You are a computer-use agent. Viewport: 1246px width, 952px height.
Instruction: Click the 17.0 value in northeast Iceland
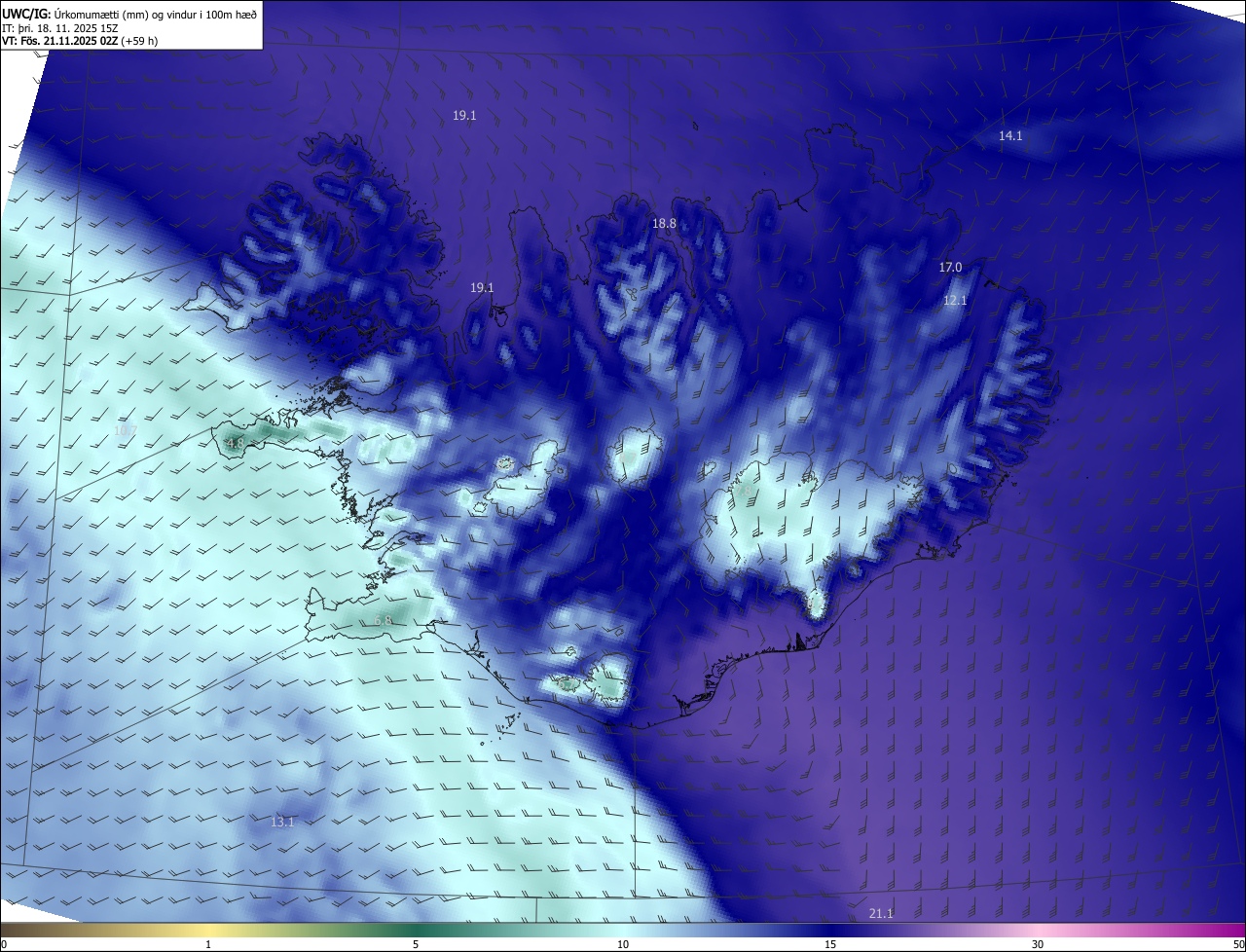[950, 268]
